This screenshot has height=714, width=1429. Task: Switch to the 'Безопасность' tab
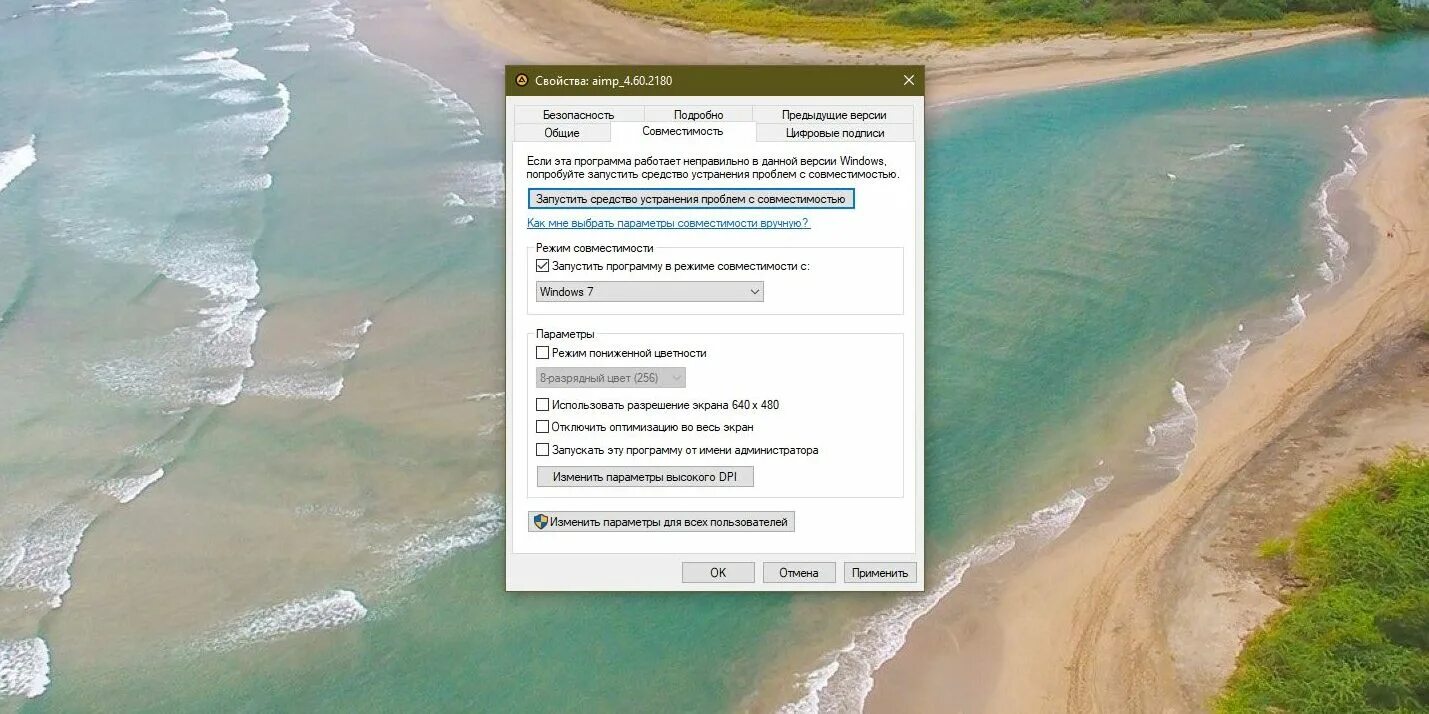tap(578, 114)
